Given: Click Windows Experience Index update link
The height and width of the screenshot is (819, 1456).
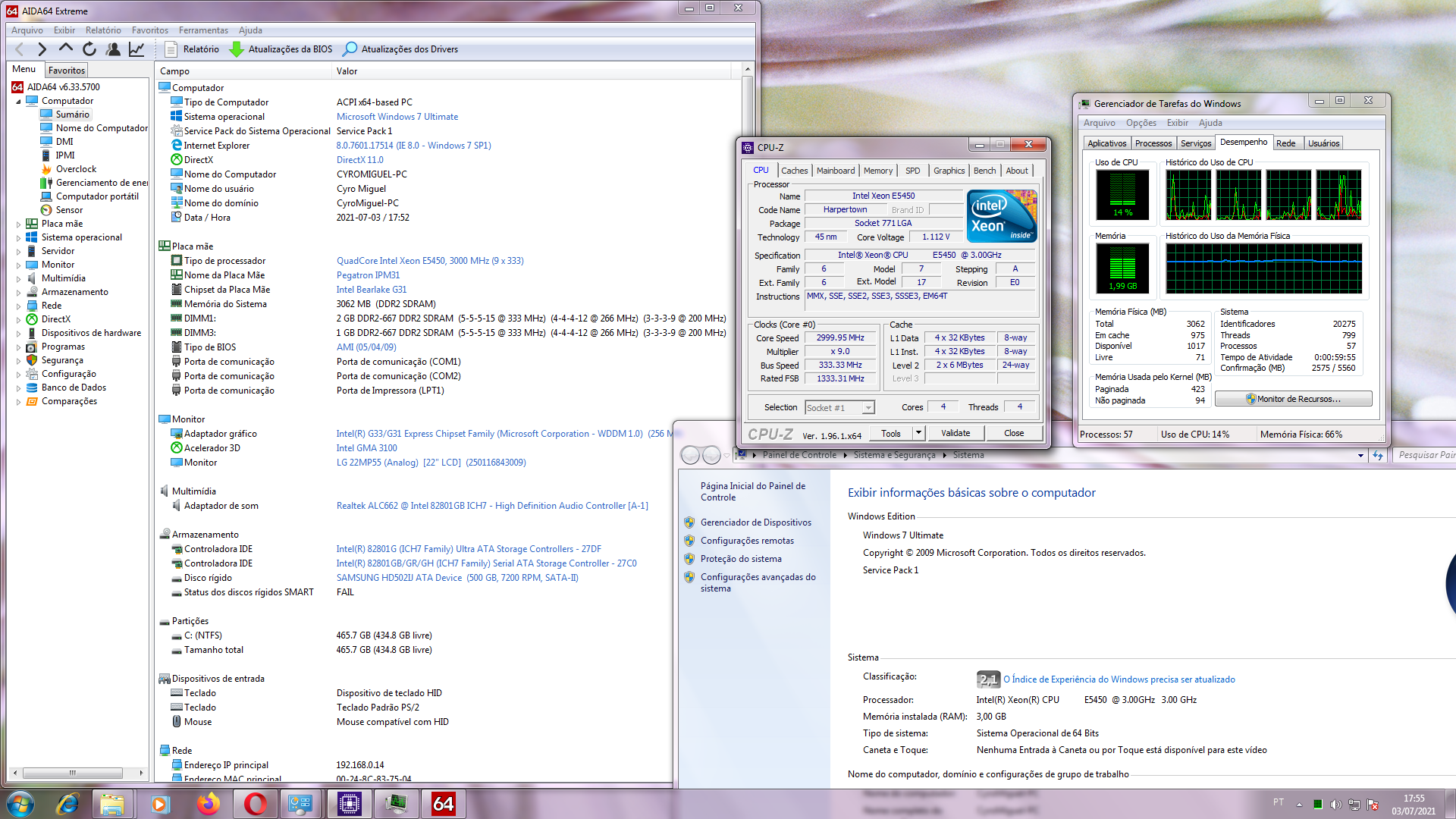Looking at the screenshot, I should coord(1119,679).
